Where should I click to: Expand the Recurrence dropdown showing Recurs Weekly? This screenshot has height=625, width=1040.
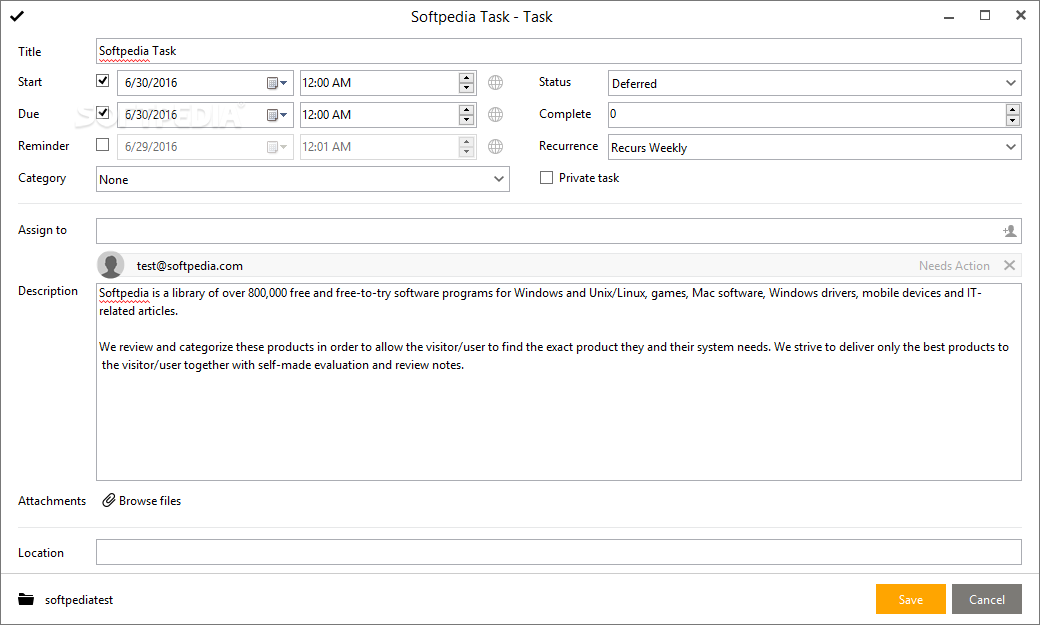[1010, 147]
